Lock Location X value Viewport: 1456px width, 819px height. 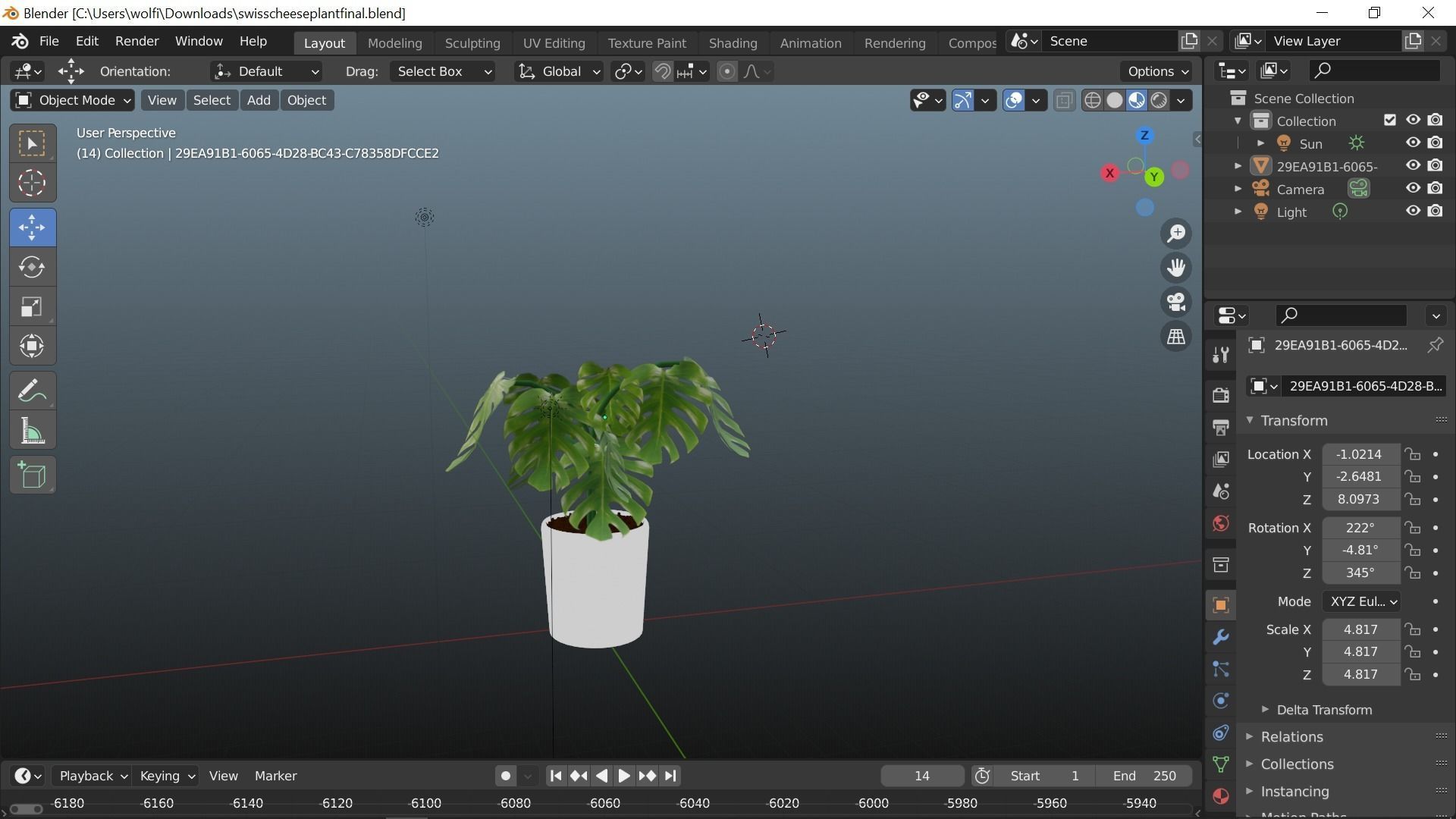point(1412,454)
